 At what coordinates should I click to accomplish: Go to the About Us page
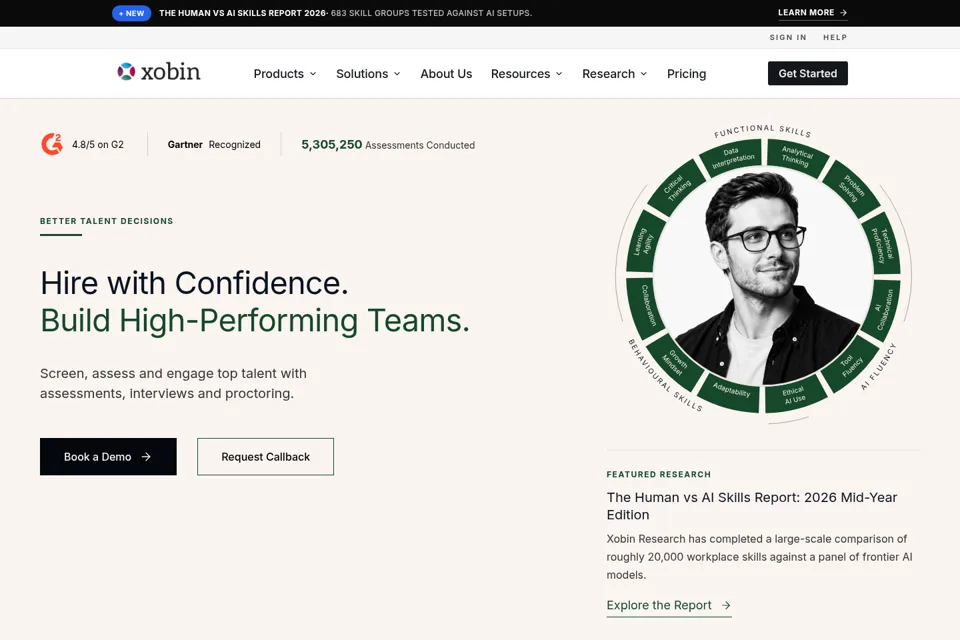(x=446, y=73)
